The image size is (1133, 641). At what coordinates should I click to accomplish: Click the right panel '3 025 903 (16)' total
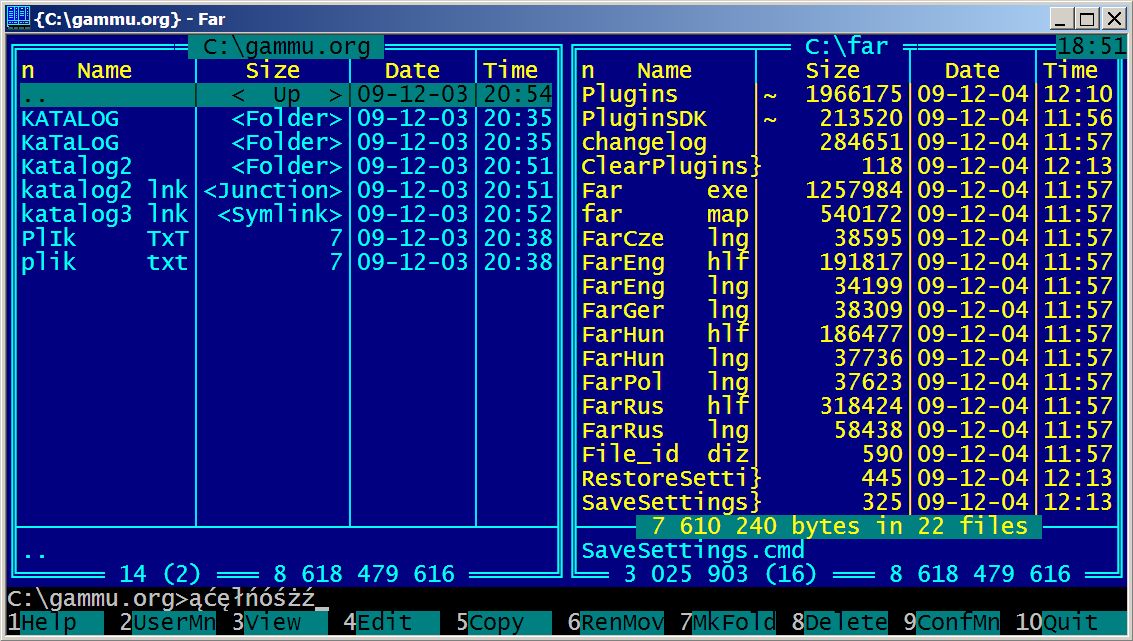point(719,574)
